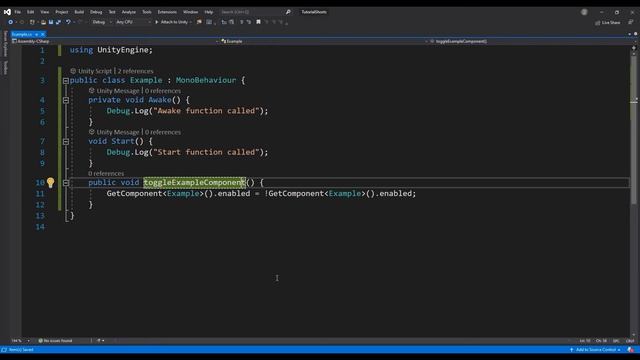The image size is (640, 360).
Task: Click the MonoBehaviour base class name
Action: point(206,80)
